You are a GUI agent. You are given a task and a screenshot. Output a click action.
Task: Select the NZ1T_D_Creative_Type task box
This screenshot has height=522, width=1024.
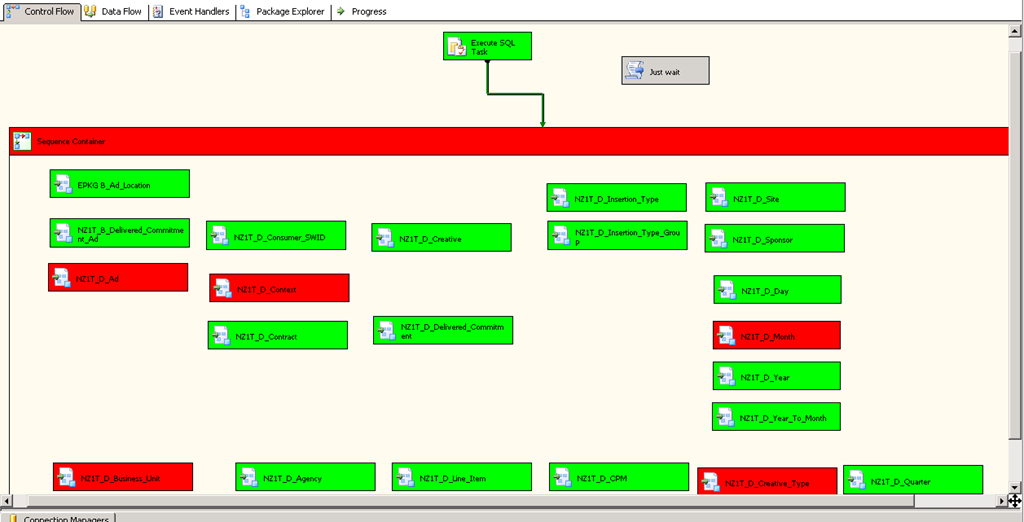(x=767, y=482)
